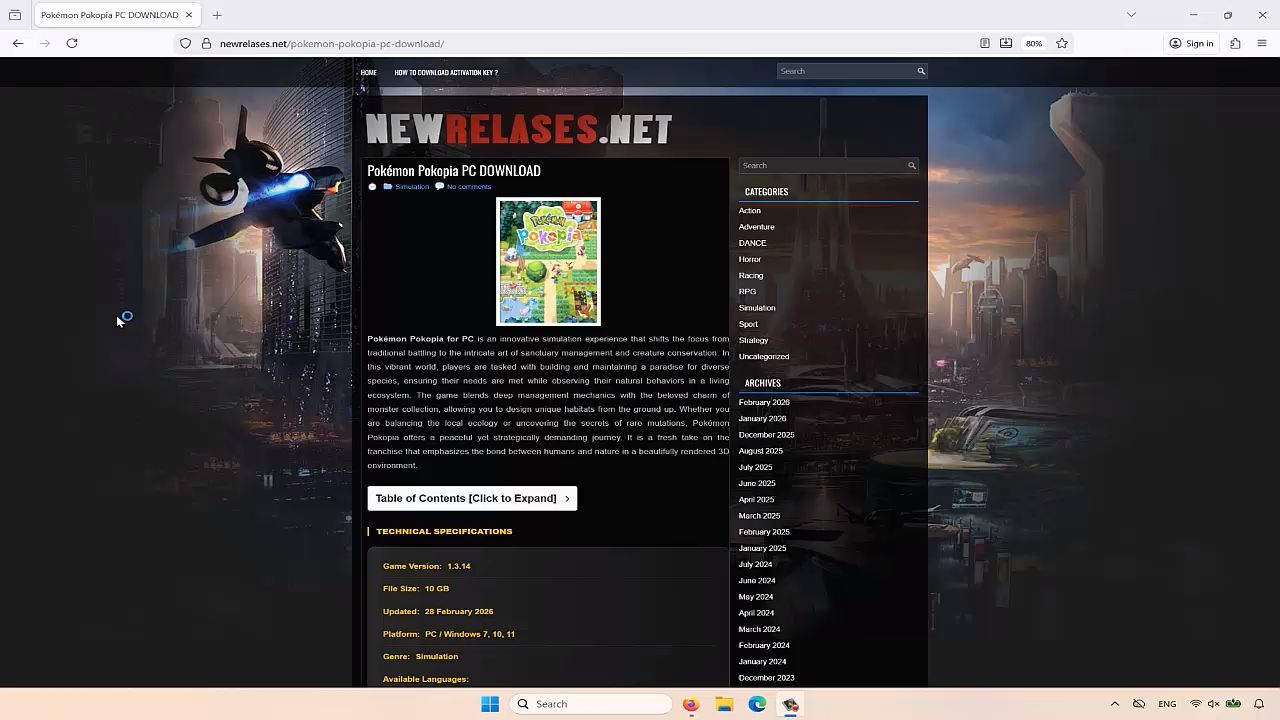Open How To Download Activation Key page
Viewport: 1280px width, 720px height.
click(446, 72)
